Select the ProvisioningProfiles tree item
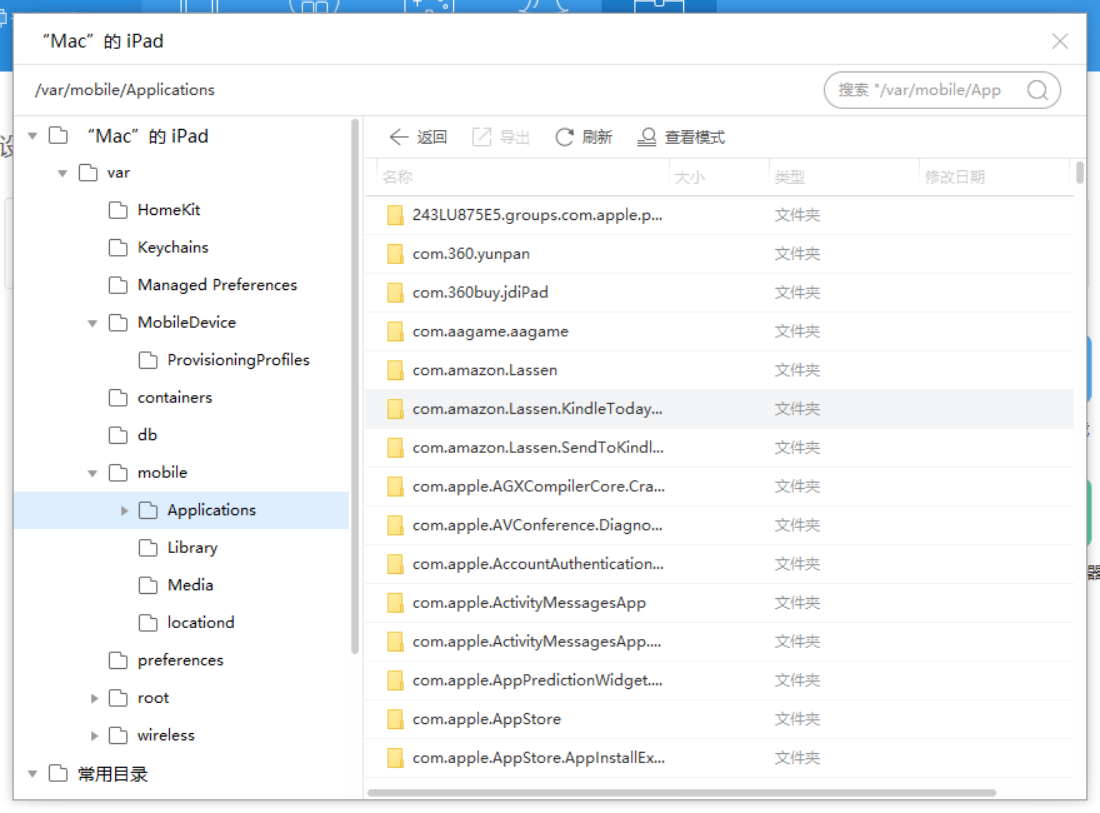This screenshot has height=813, width=1100. pos(239,360)
